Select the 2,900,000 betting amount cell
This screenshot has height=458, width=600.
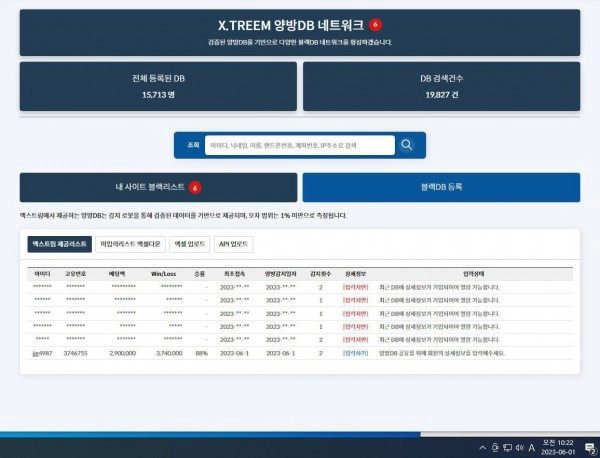(122, 353)
